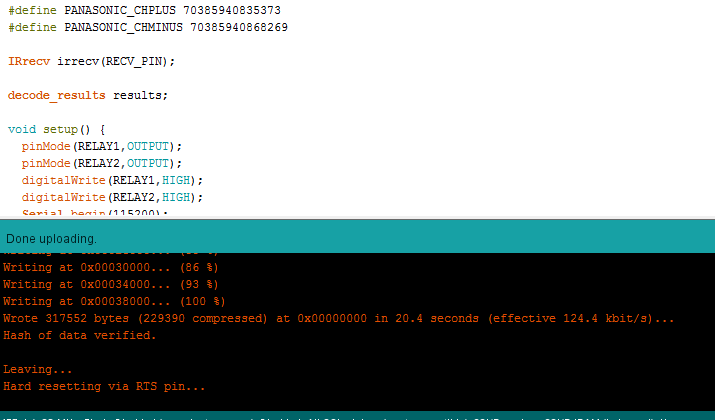Click the void setup() function header

[x=56, y=129]
